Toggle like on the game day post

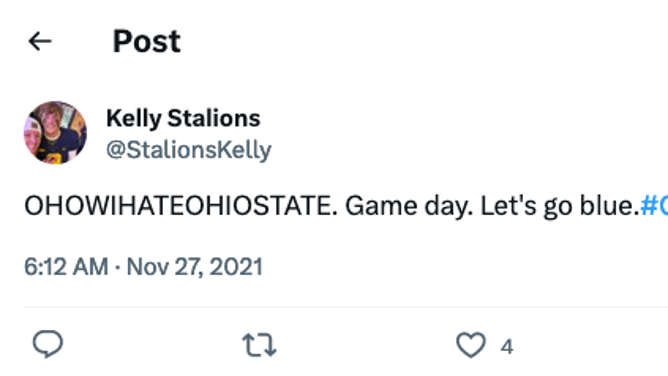click(471, 344)
